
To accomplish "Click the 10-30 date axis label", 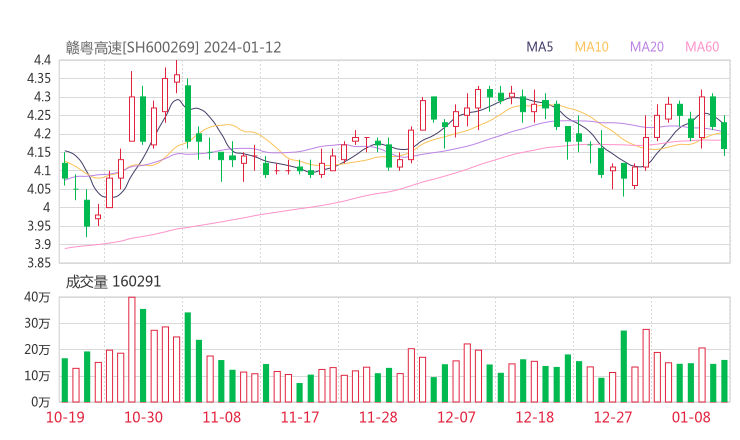I will (x=143, y=417).
